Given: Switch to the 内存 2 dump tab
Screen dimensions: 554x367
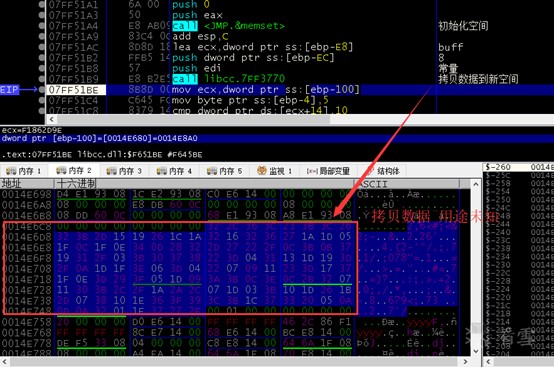Looking at the screenshot, I should [74, 171].
